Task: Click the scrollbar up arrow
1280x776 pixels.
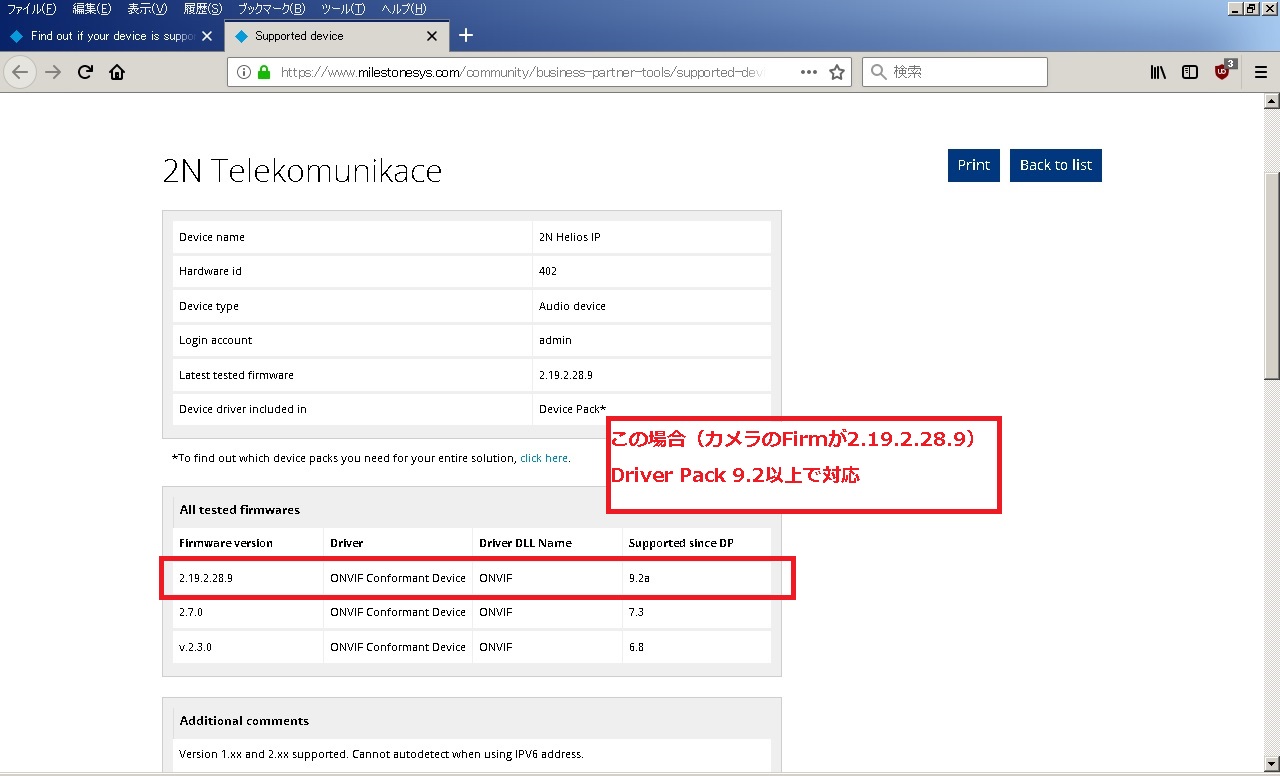Action: (x=1272, y=101)
